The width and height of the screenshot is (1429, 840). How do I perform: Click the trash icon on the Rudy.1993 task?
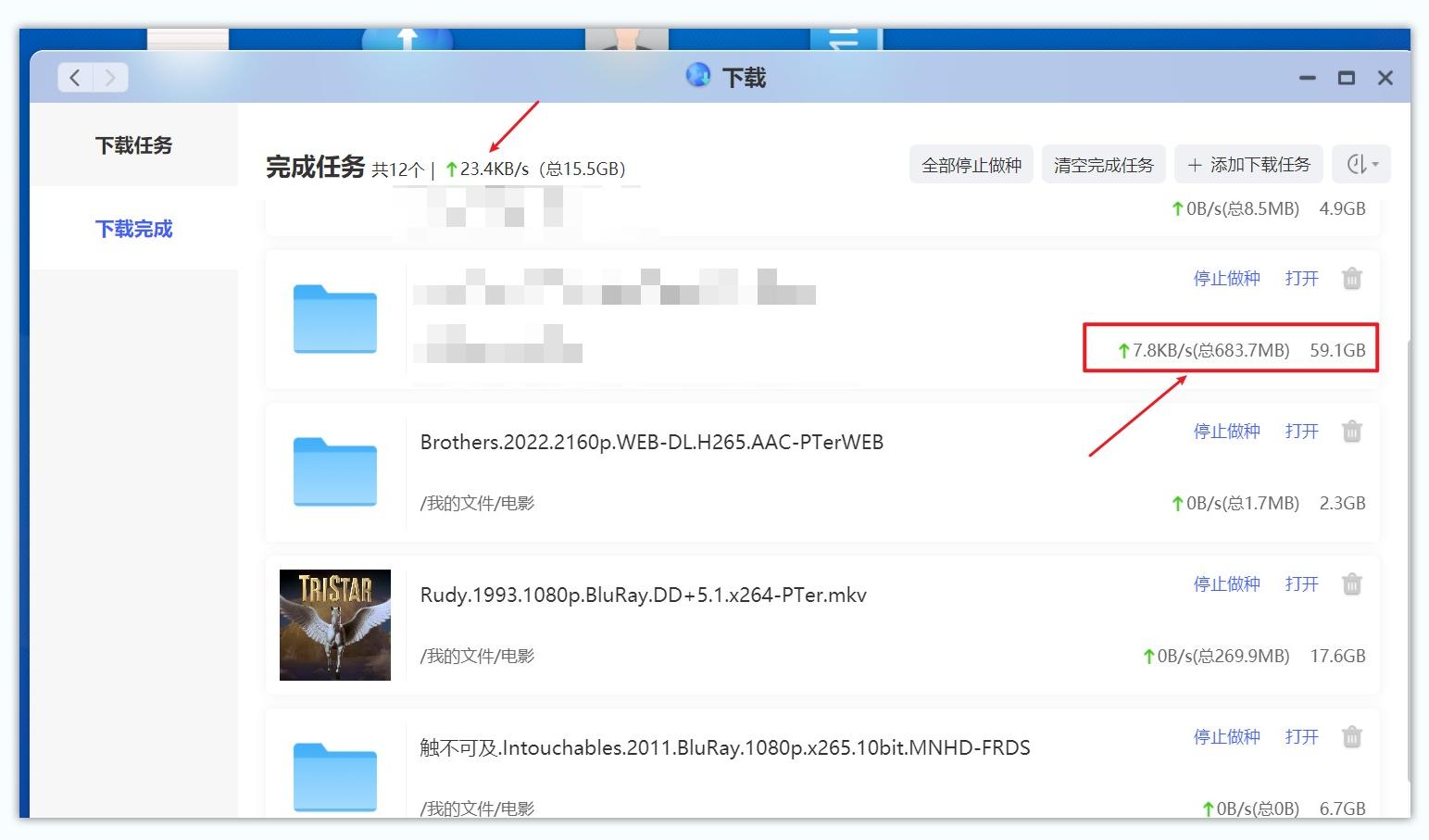point(1351,584)
